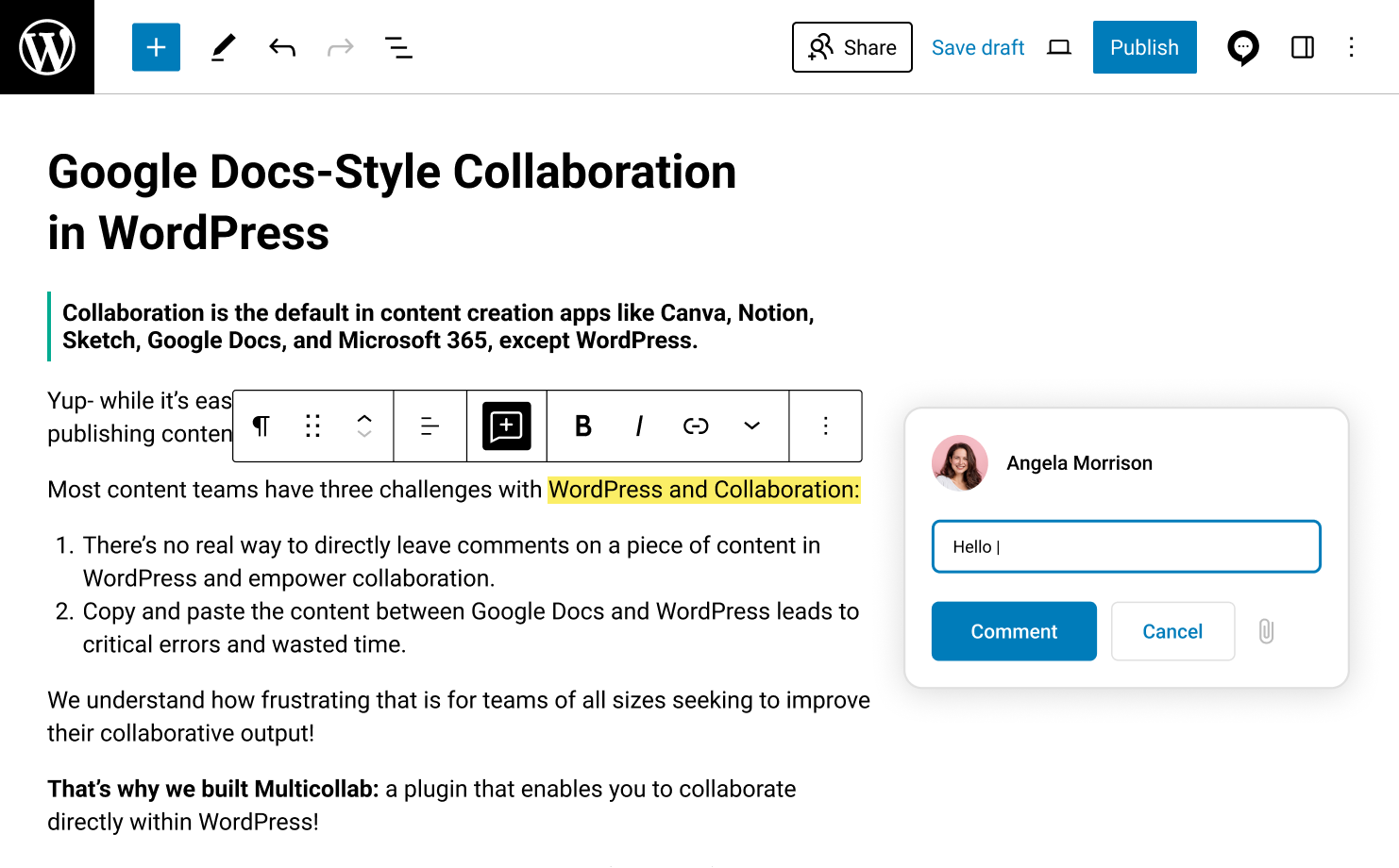
Task: Click the bold 'That's why we built Multicollab:' text
Action: [213, 789]
